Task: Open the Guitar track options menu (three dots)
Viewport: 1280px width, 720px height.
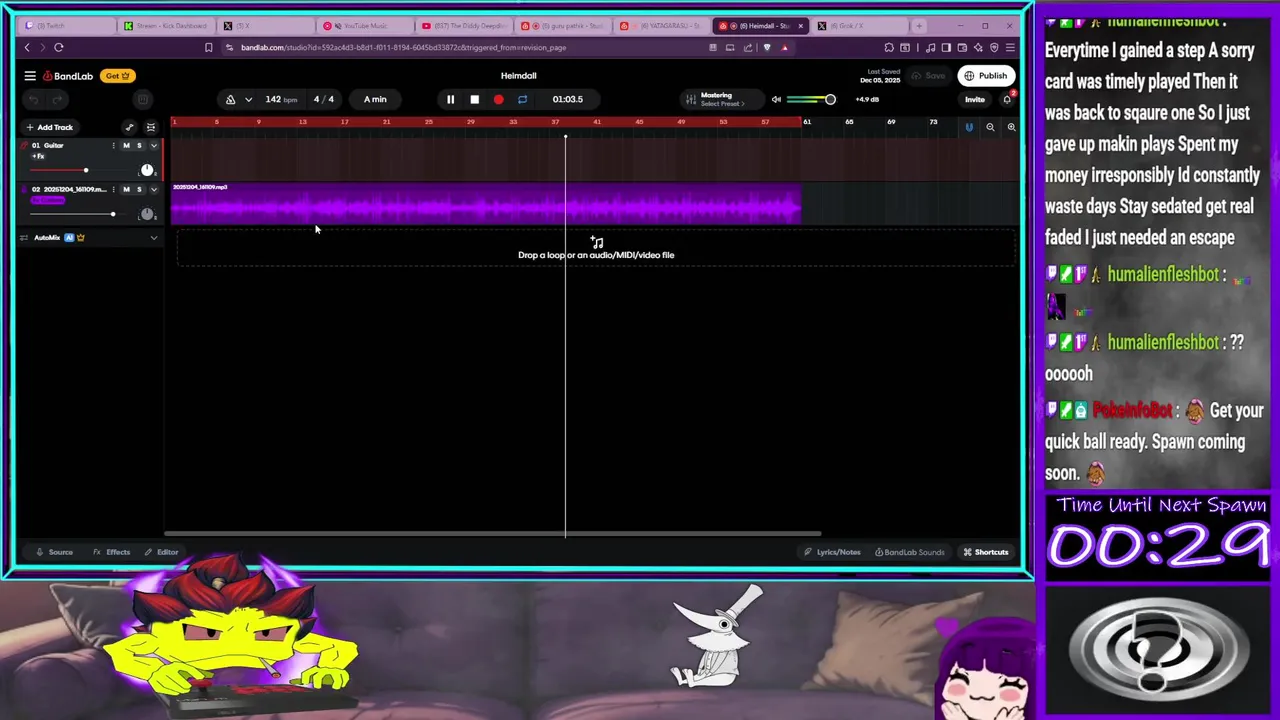Action: (113, 146)
